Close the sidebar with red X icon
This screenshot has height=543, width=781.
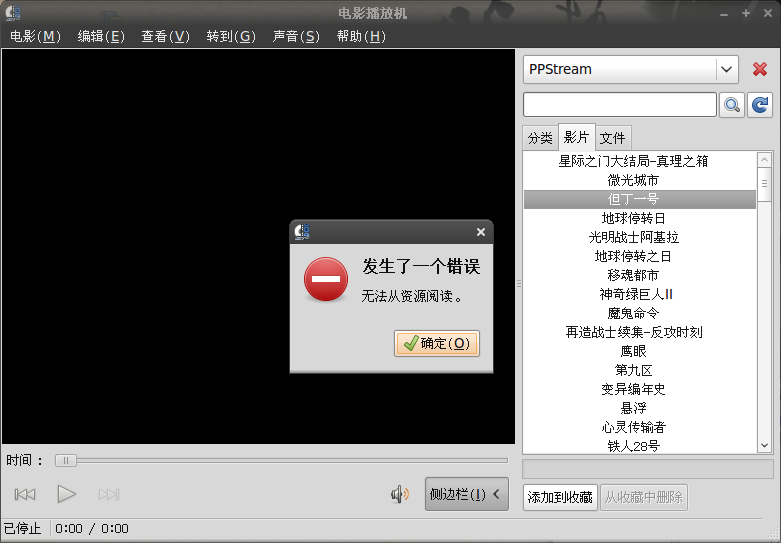760,69
